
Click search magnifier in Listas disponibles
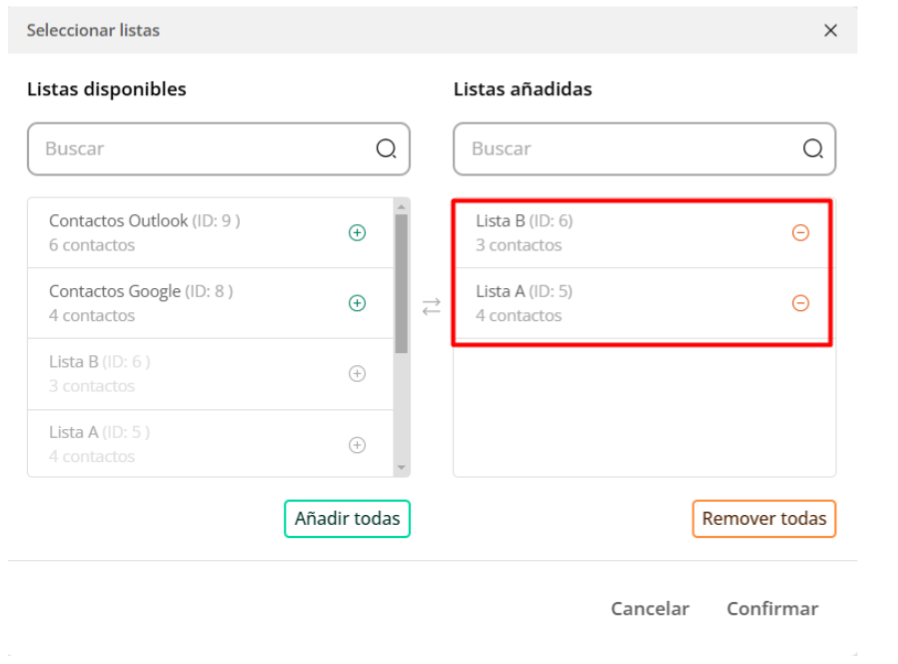coord(386,149)
